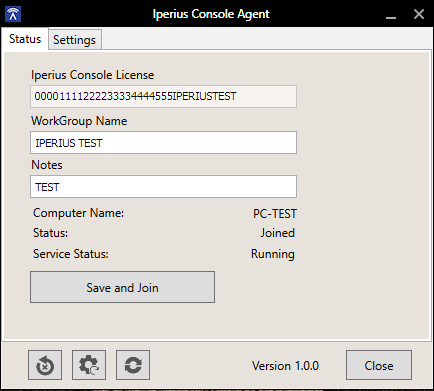Click the Status: label in the details rows

point(50,233)
